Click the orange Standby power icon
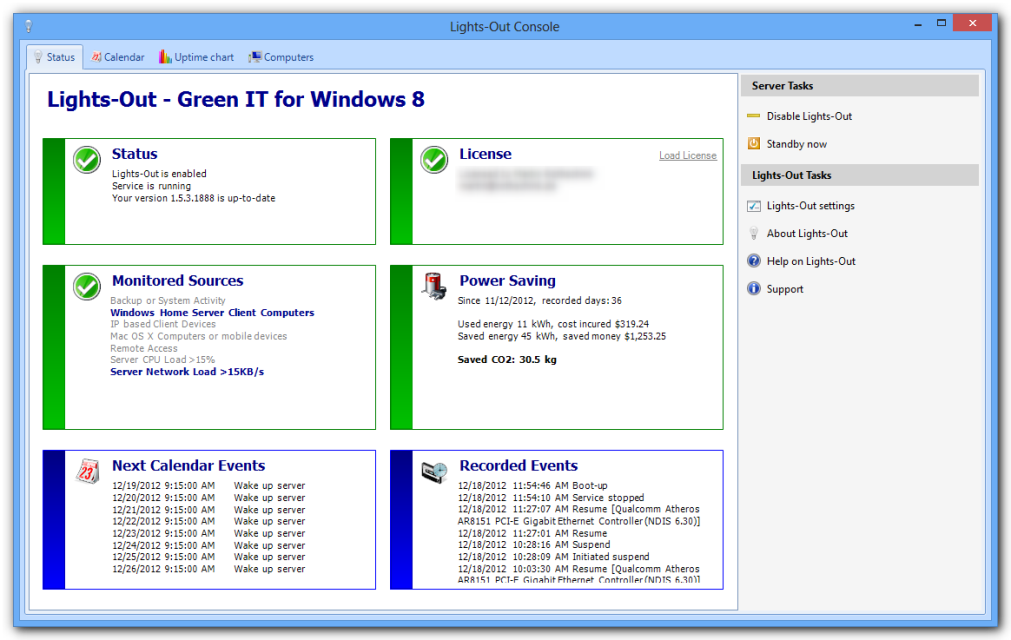Screen dimensions: 1011x640 [753, 143]
